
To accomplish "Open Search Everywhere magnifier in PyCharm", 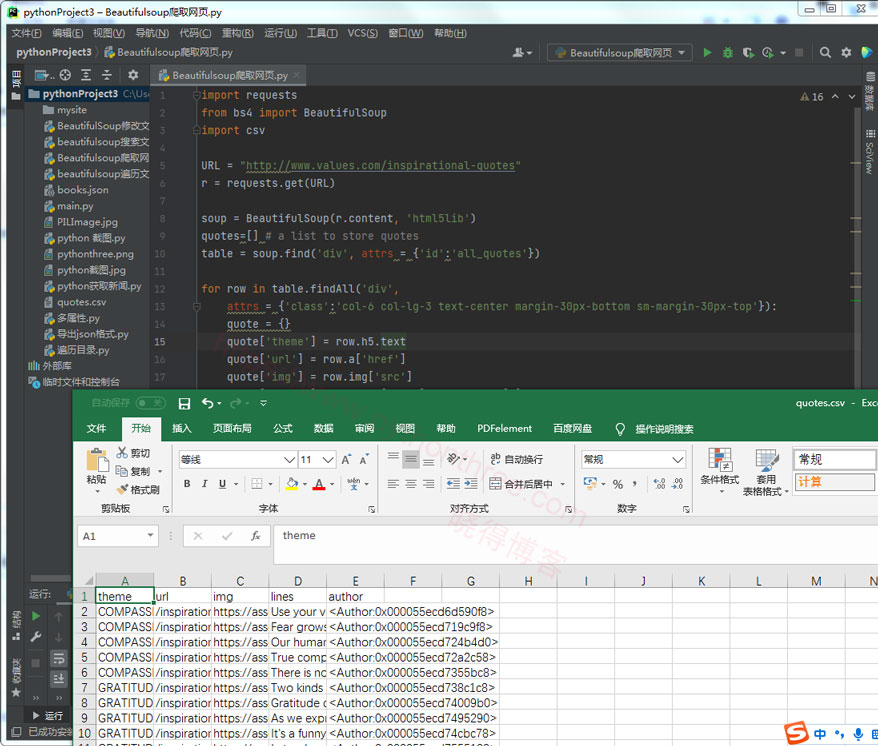I will point(825,53).
